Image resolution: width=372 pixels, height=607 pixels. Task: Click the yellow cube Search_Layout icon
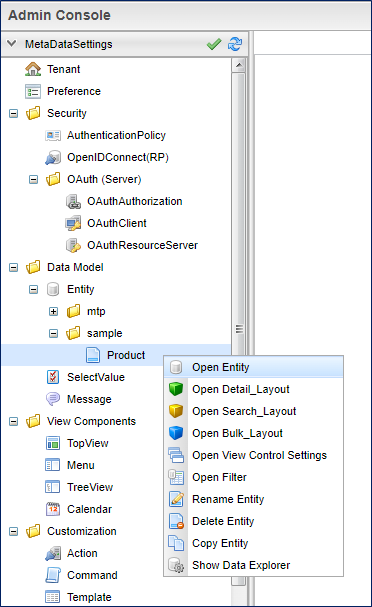coord(176,412)
